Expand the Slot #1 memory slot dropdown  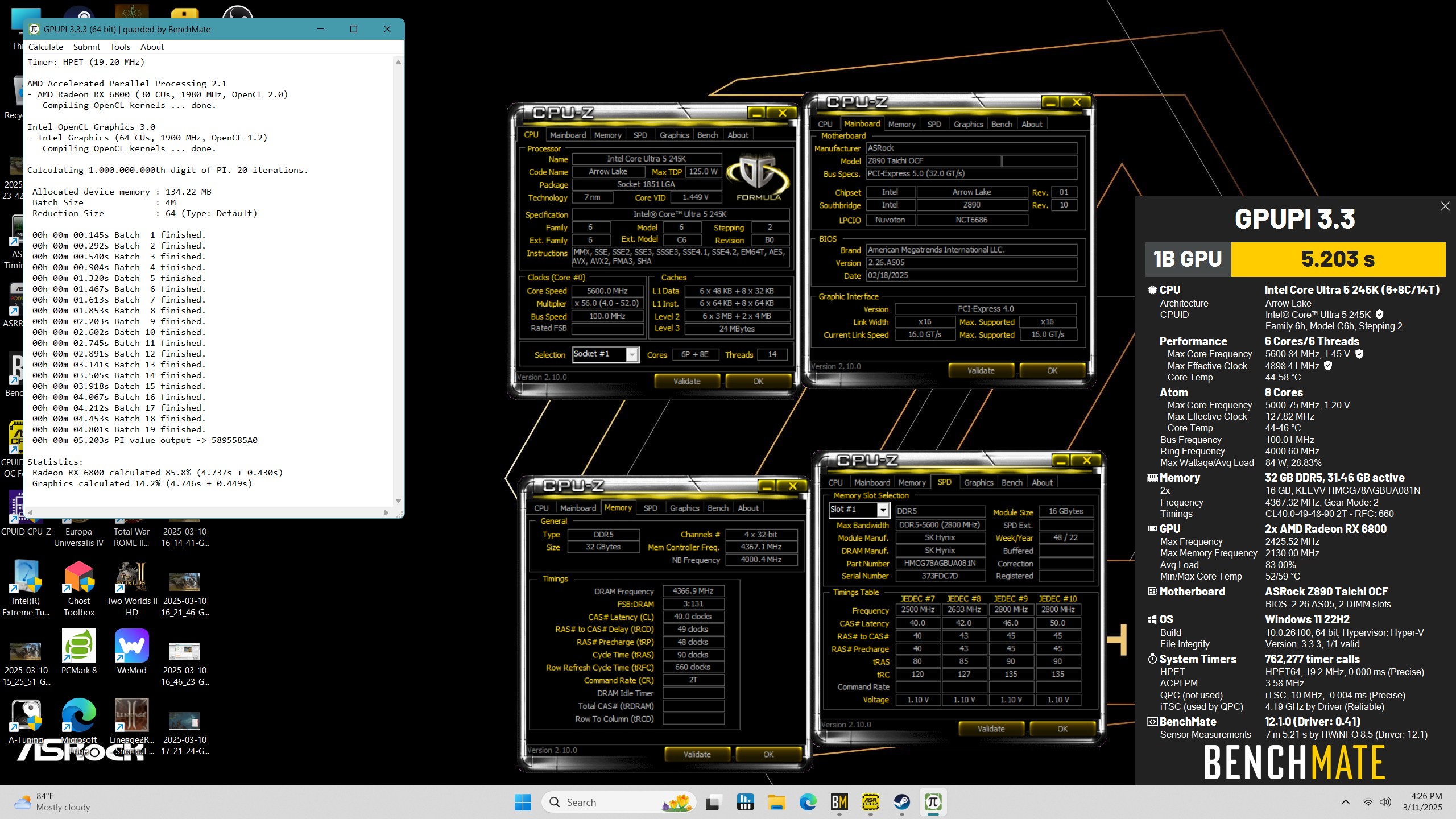pyautogui.click(x=882, y=510)
